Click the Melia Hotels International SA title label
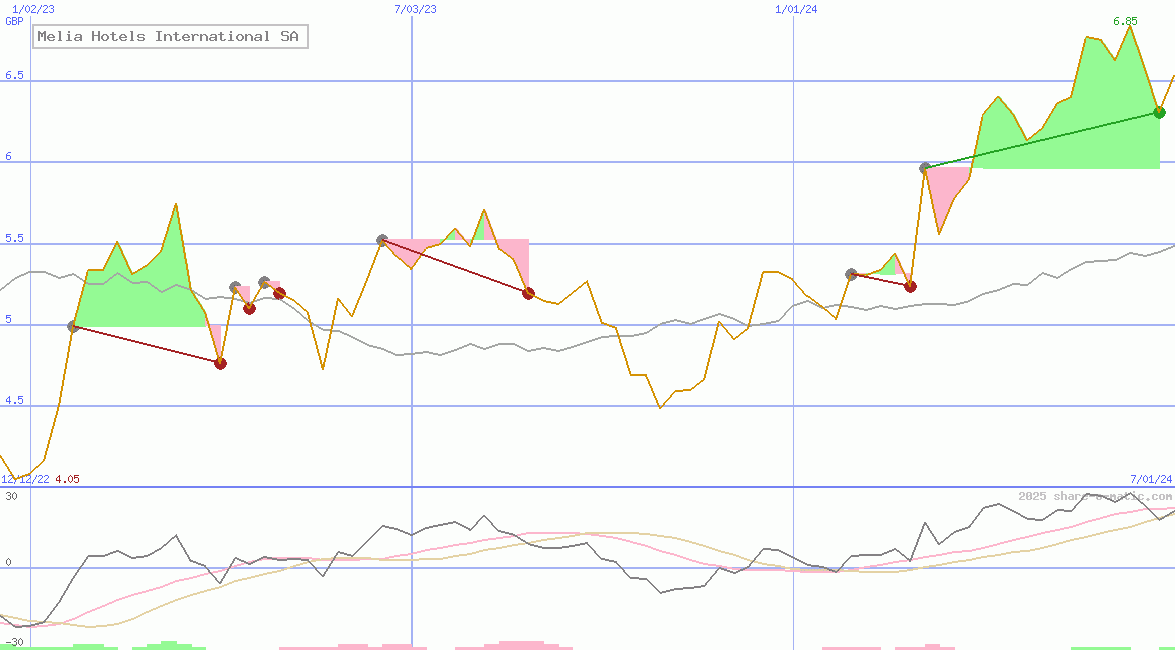Image resolution: width=1175 pixels, height=650 pixels. pos(171,37)
